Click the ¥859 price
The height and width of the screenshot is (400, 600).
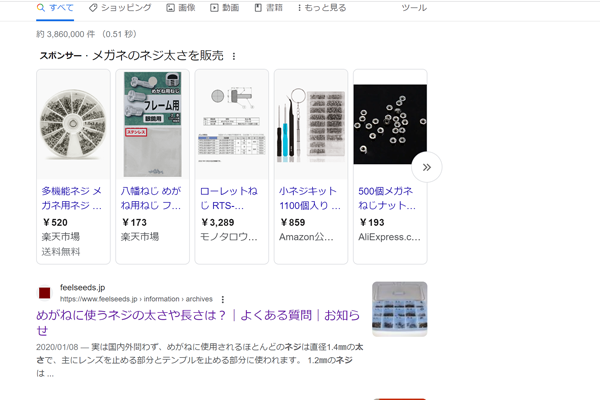click(x=293, y=222)
